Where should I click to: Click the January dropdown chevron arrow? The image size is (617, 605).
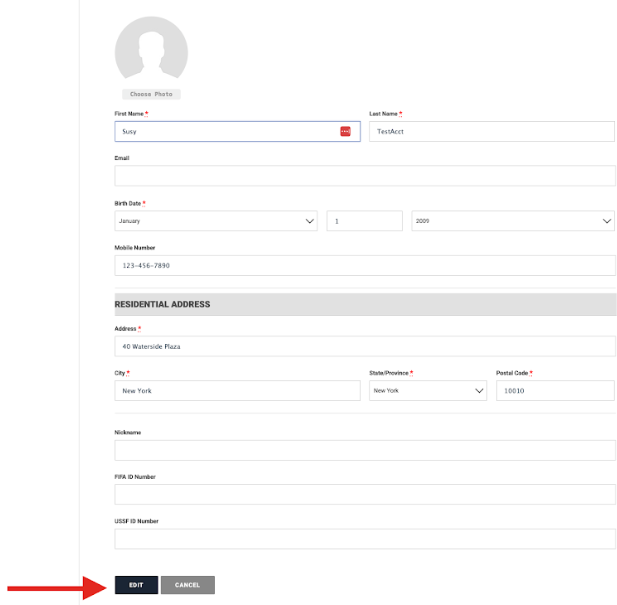(x=310, y=221)
